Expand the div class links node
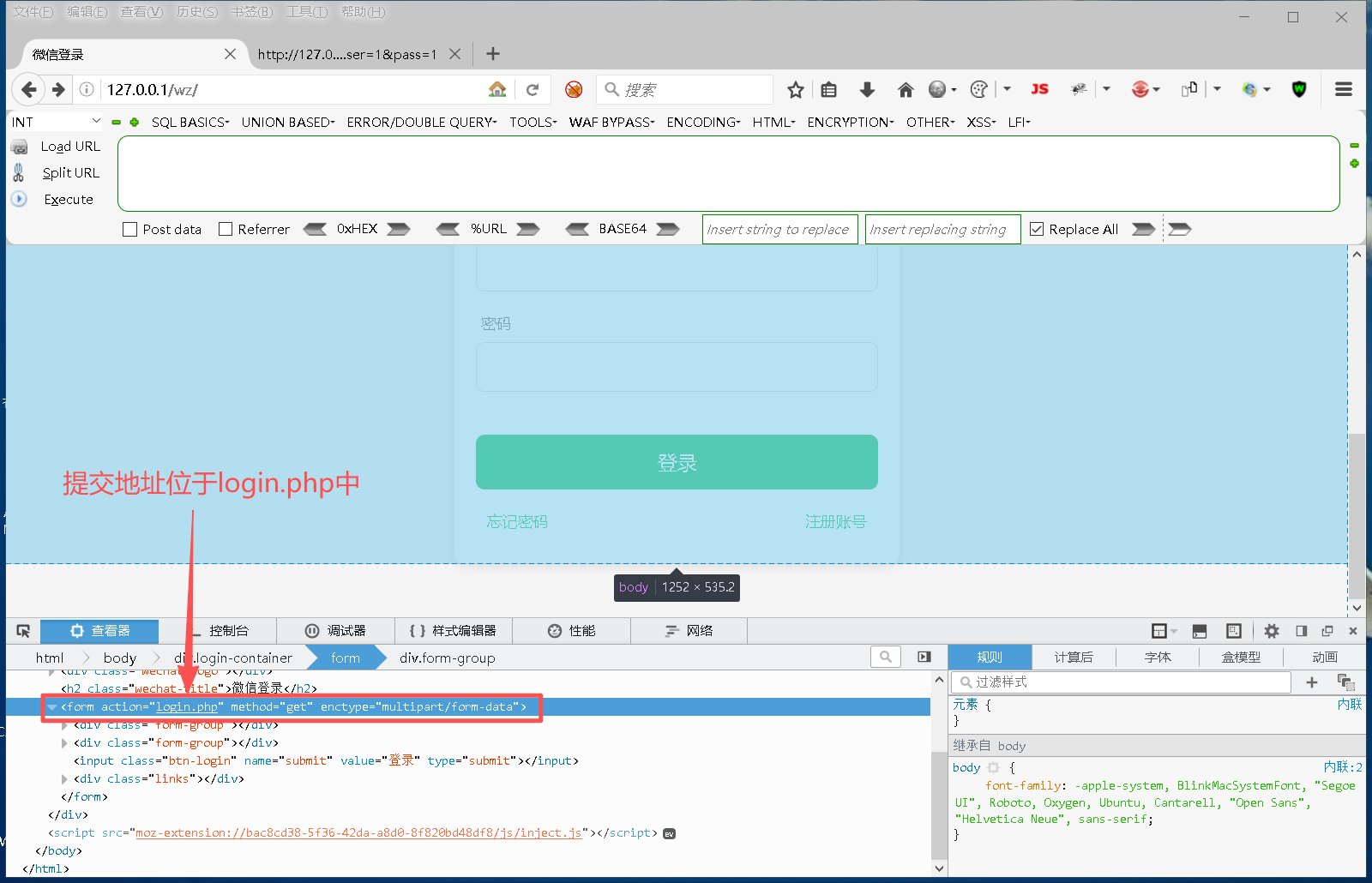Image resolution: width=1372 pixels, height=883 pixels. (64, 779)
